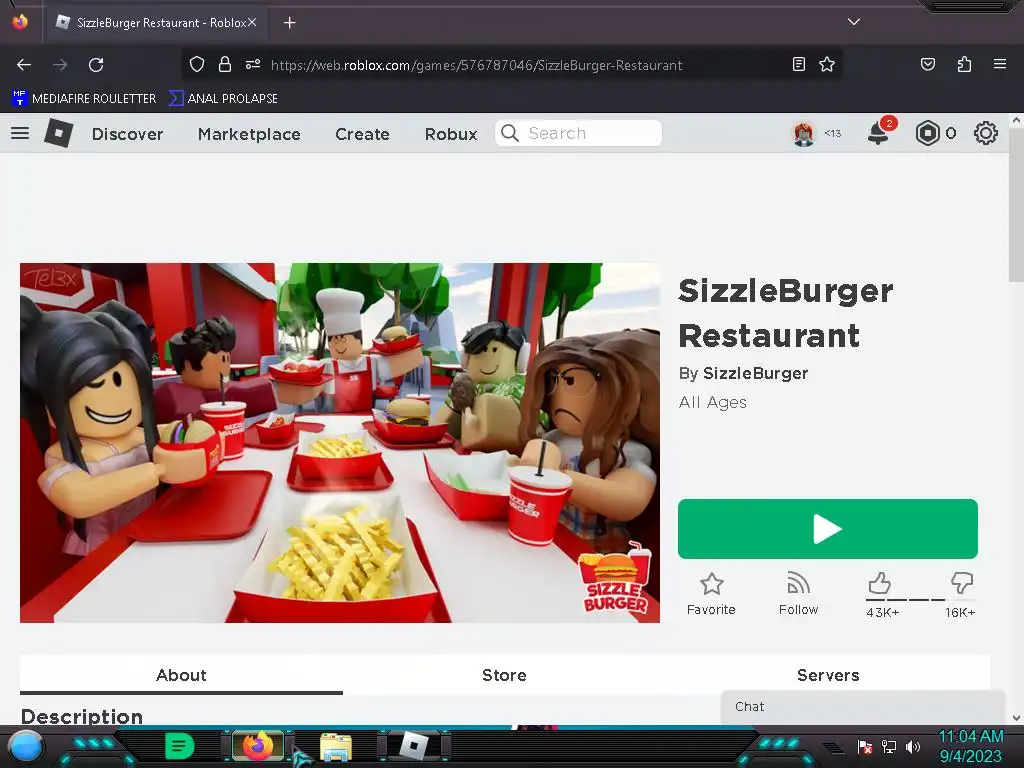Open File Explorer from the taskbar
Image resolution: width=1024 pixels, height=768 pixels.
[336, 747]
